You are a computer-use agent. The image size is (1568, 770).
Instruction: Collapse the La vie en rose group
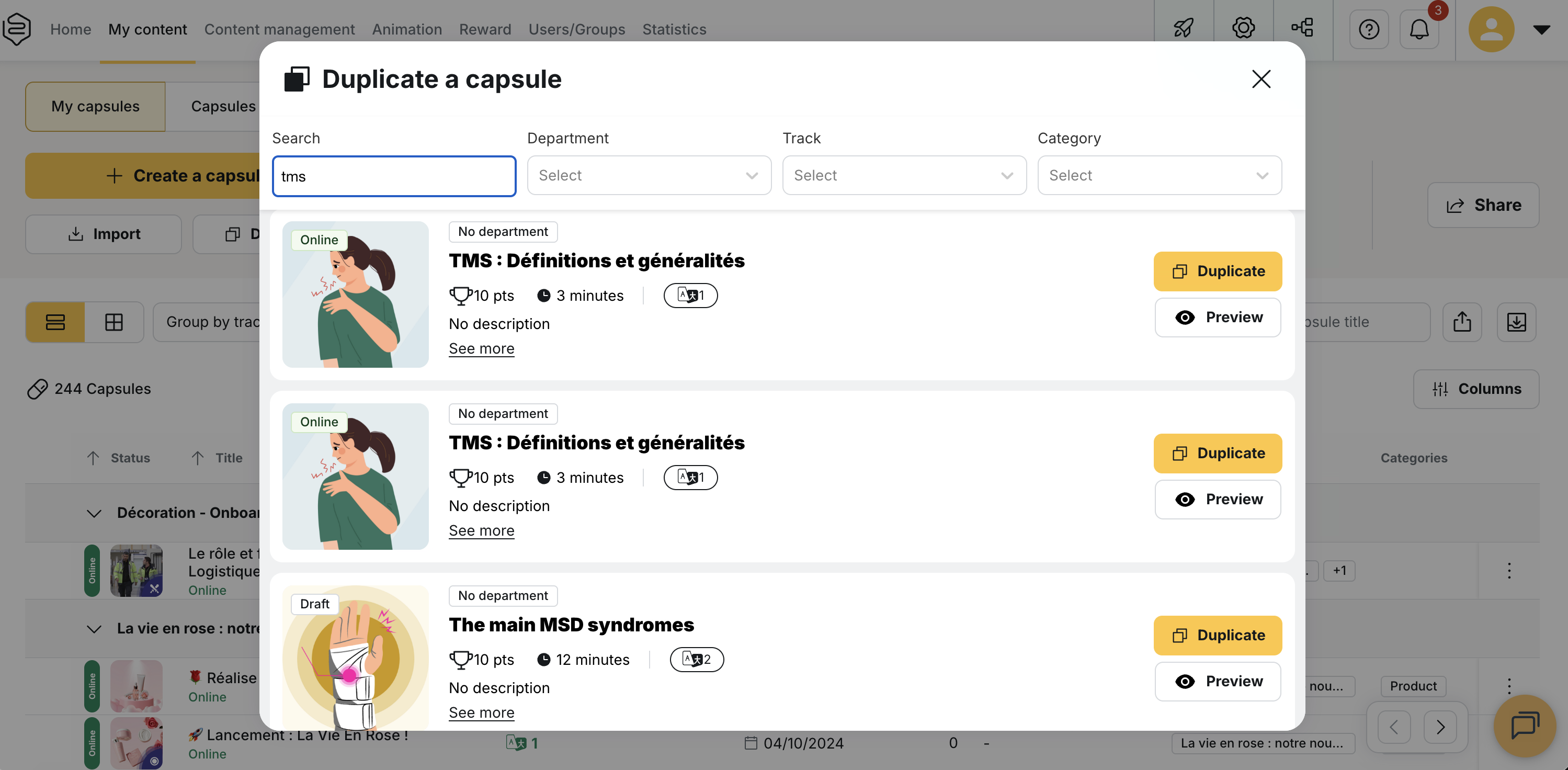click(94, 629)
